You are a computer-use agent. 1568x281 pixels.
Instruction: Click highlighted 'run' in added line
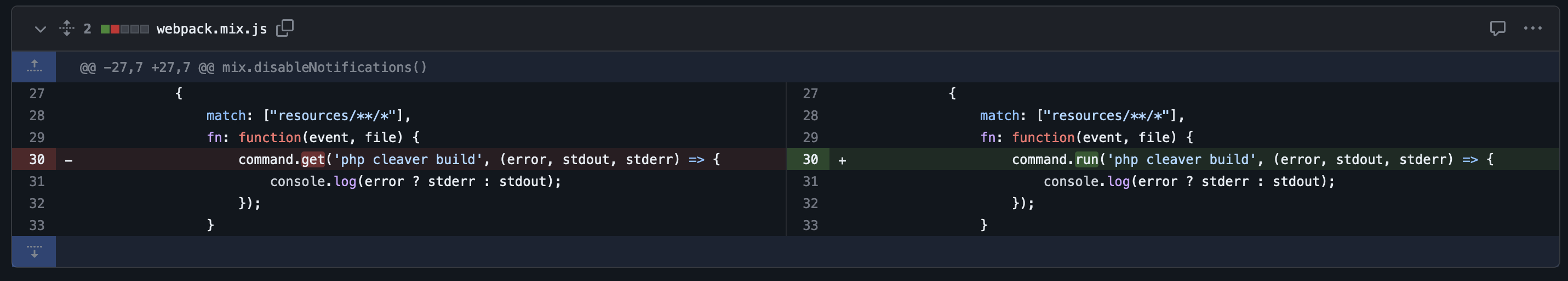click(1086, 159)
